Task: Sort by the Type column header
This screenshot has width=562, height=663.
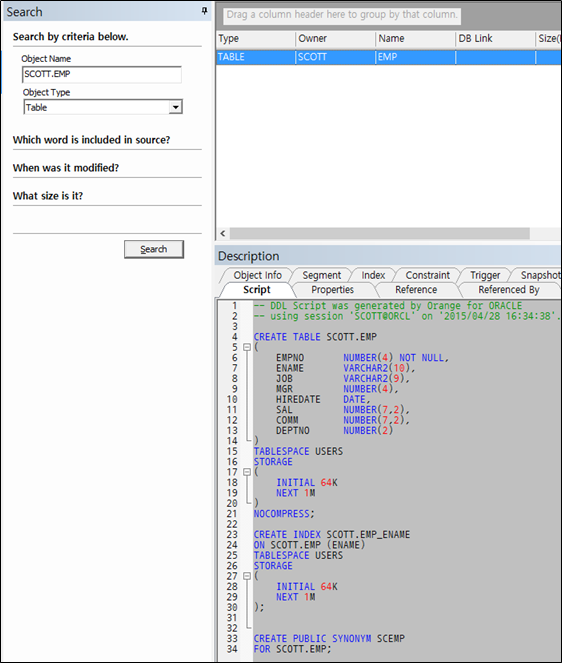Action: tap(255, 38)
